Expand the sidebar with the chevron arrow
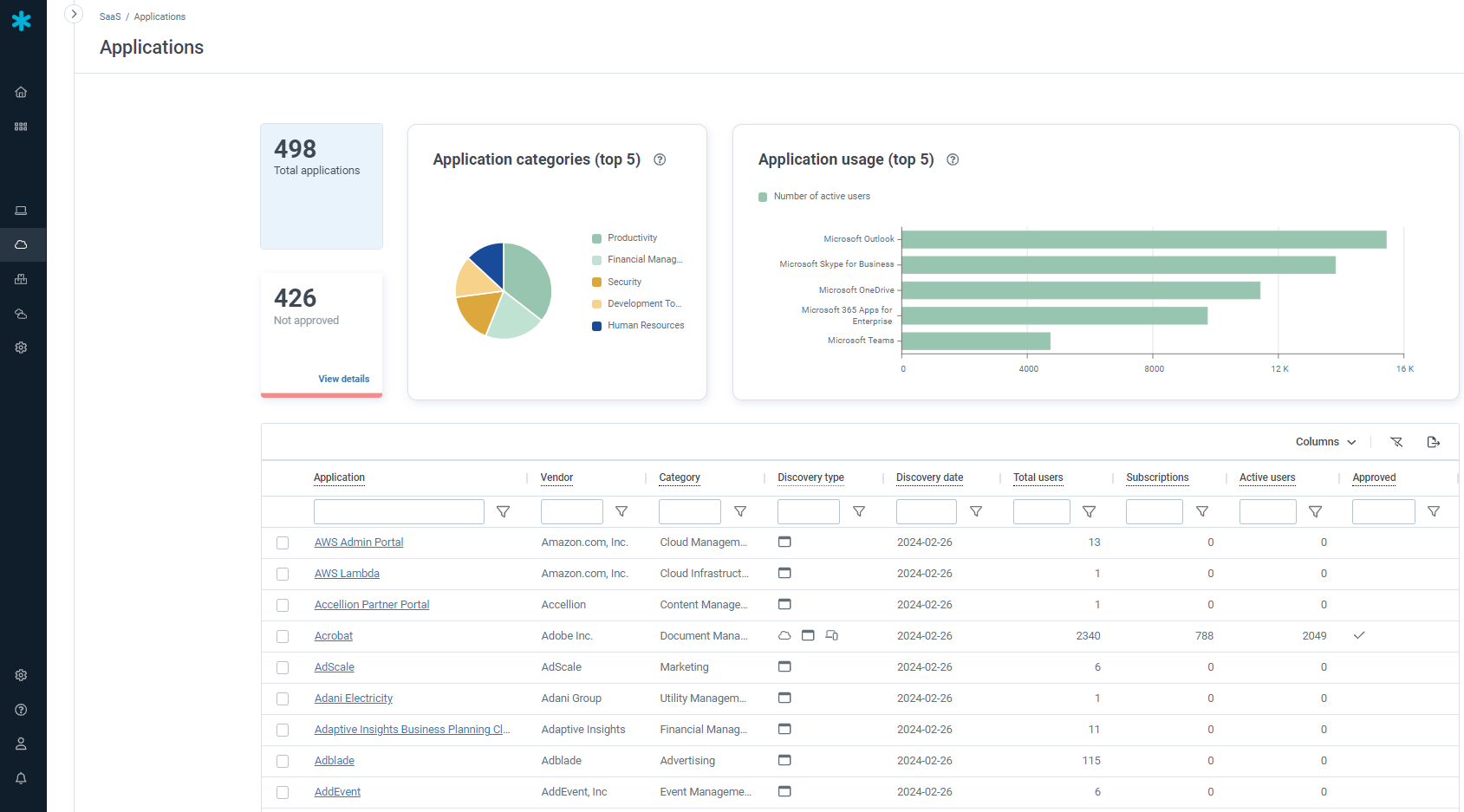This screenshot has width=1464, height=812. coord(74,14)
